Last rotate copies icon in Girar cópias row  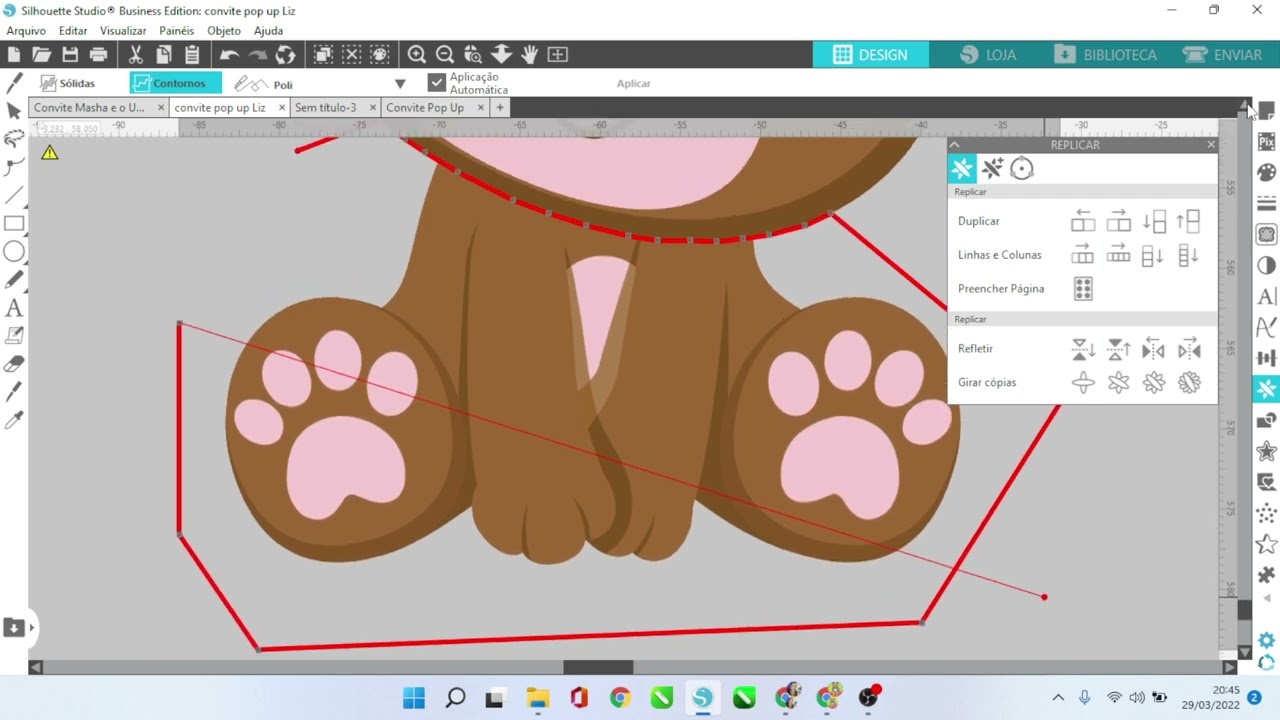[1189, 382]
